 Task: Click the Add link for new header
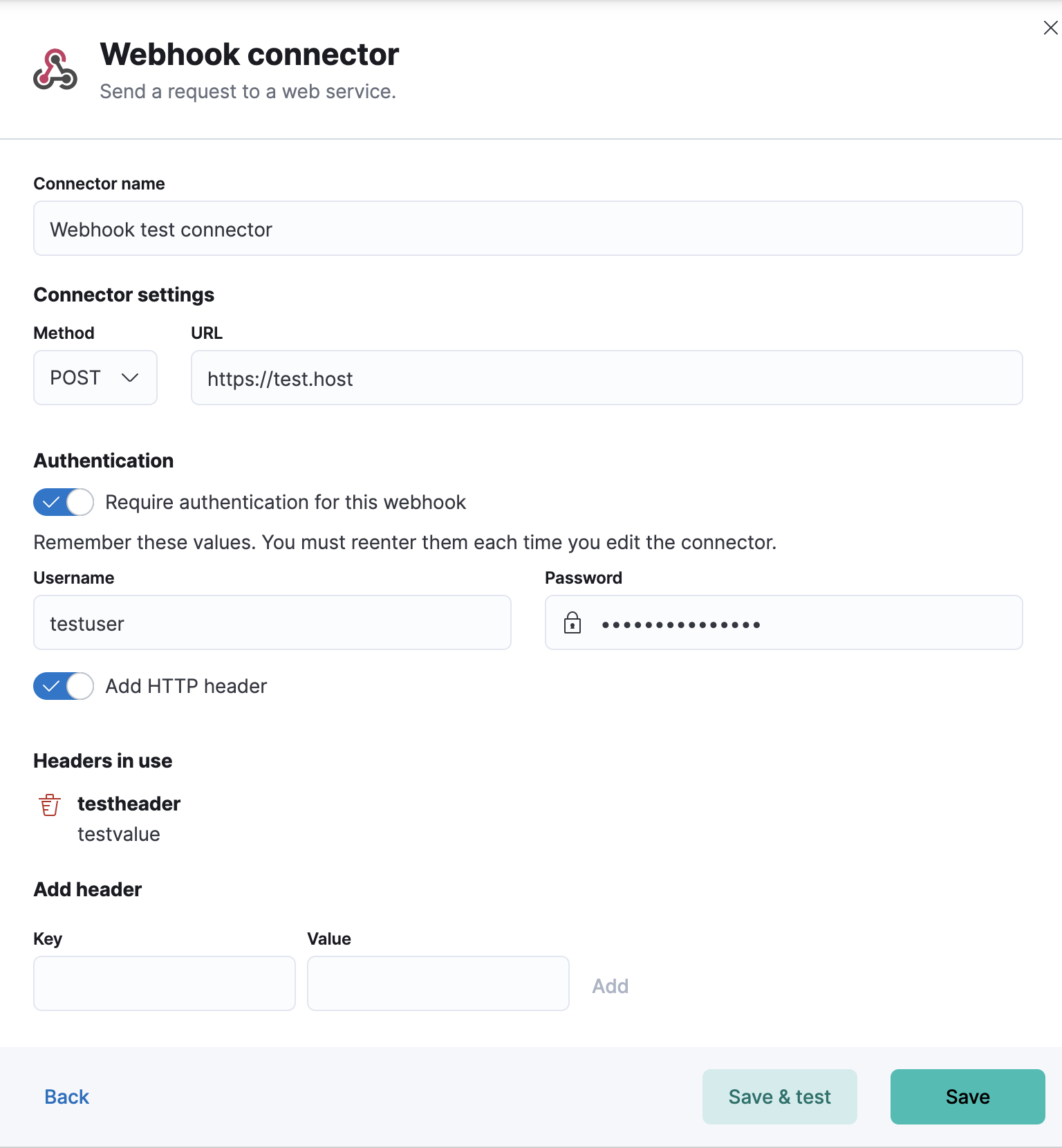[x=610, y=985]
